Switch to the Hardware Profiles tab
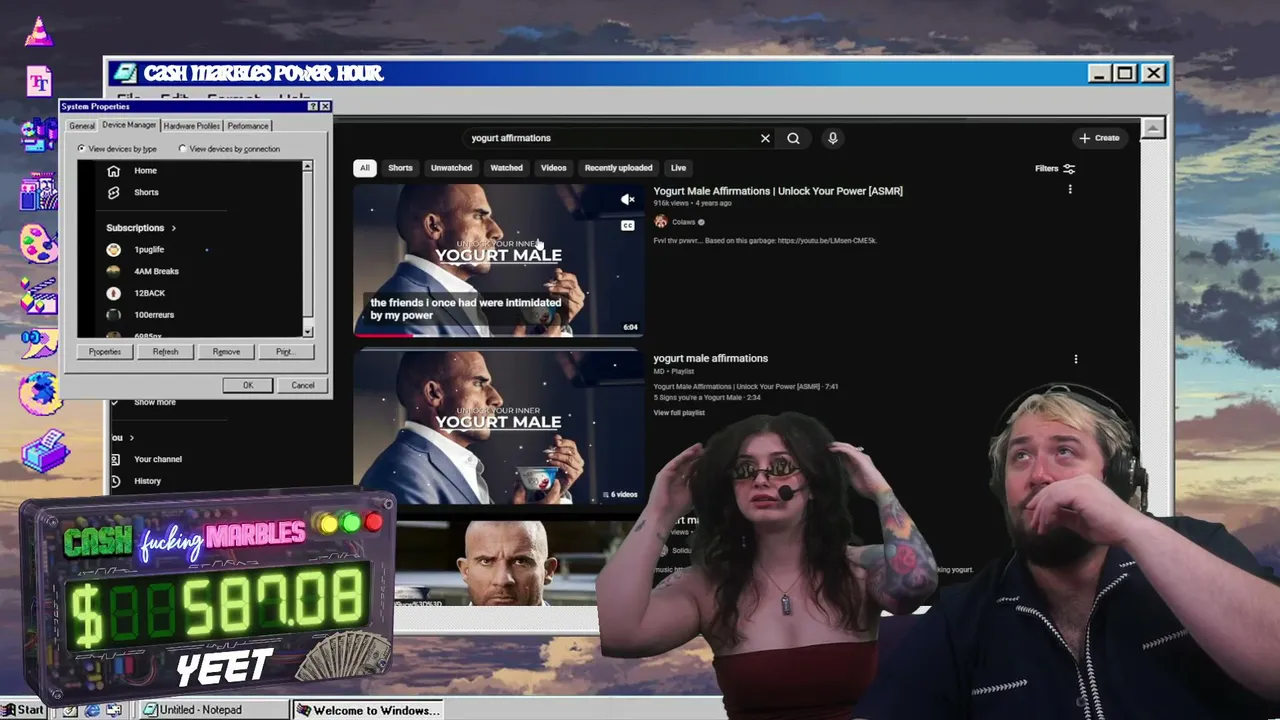The height and width of the screenshot is (720, 1280). [191, 126]
